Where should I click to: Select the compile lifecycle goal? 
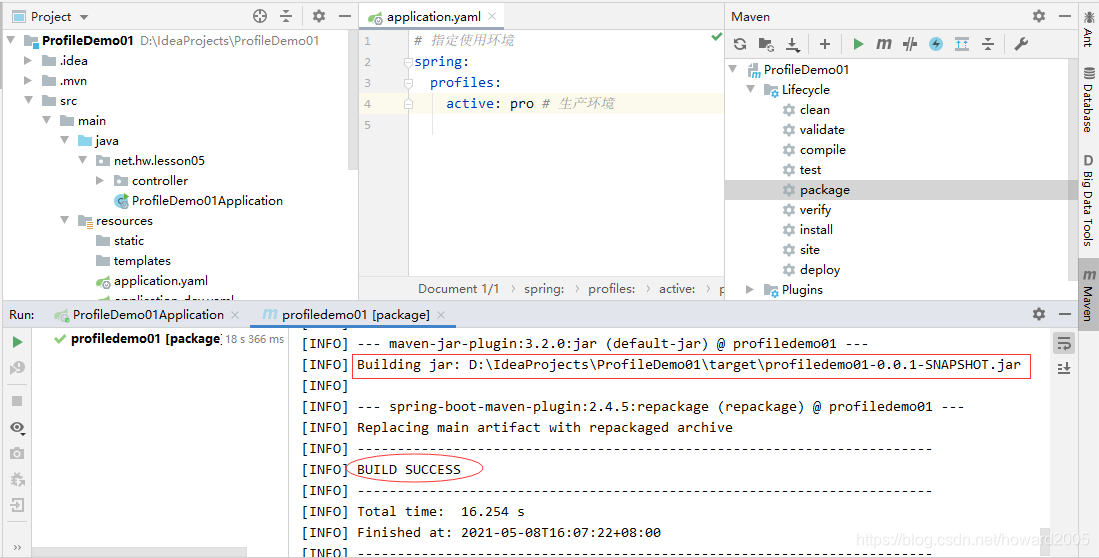(822, 149)
